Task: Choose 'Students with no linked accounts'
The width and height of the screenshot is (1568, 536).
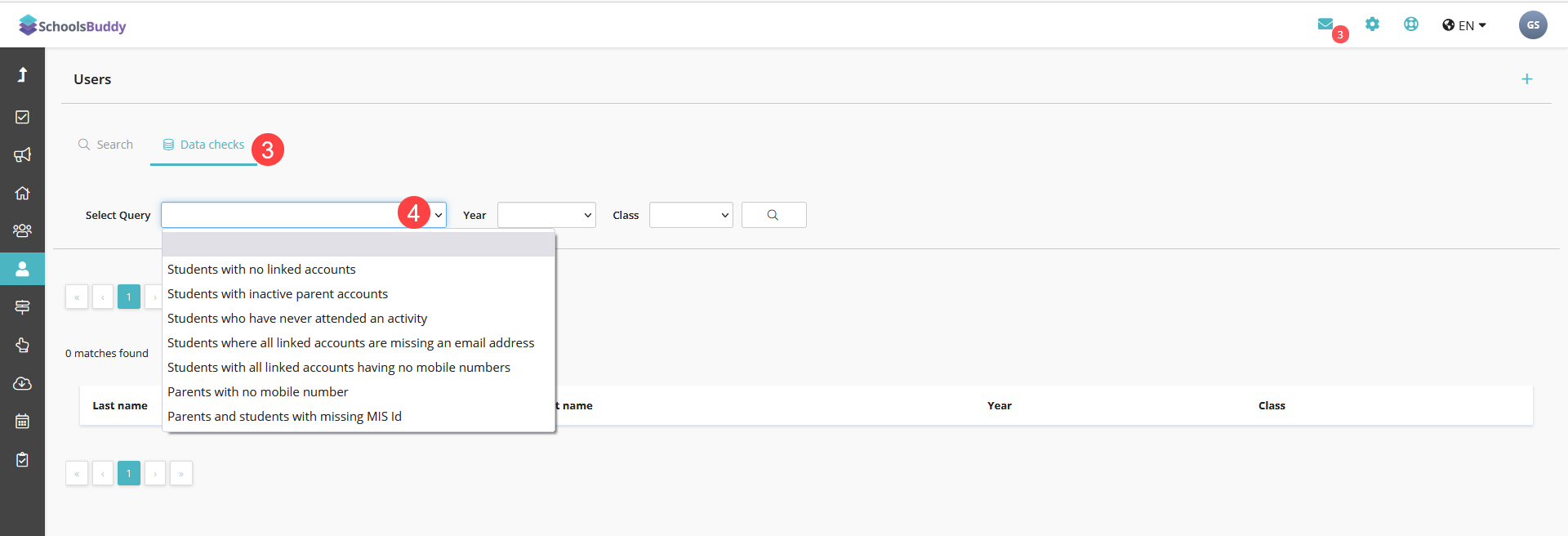Action: pyautogui.click(x=359, y=269)
